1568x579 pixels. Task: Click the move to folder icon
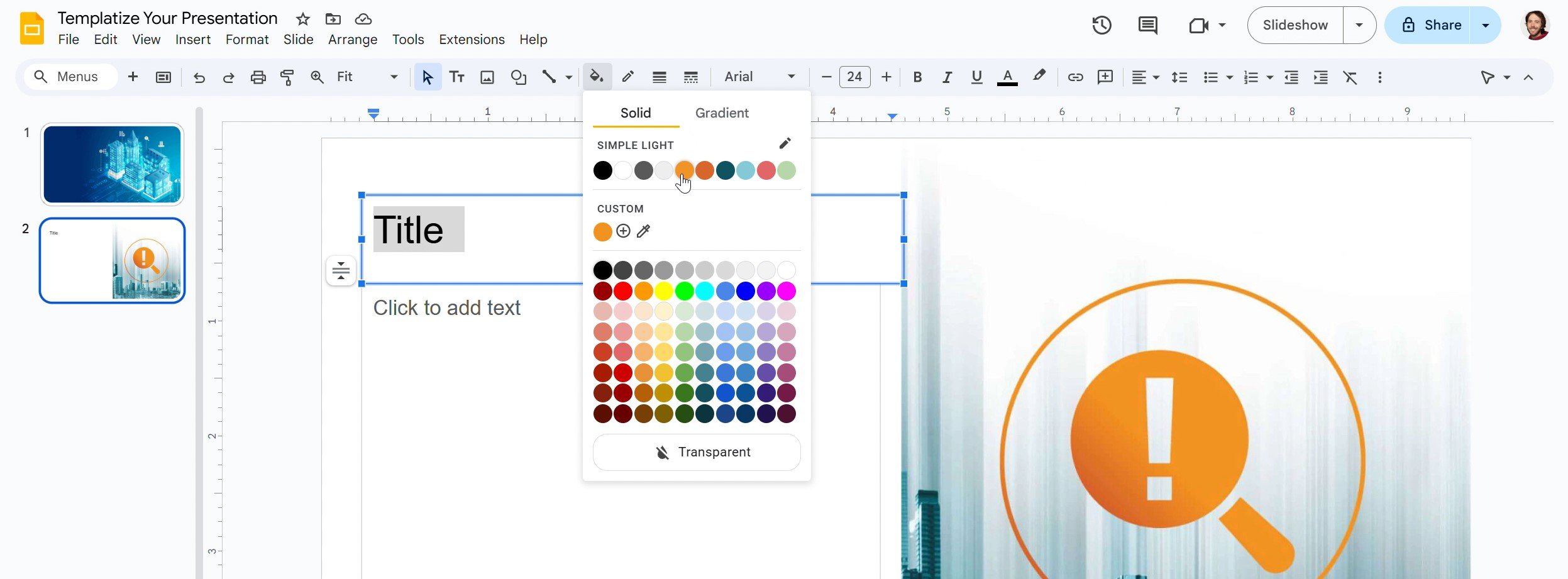pos(333,19)
